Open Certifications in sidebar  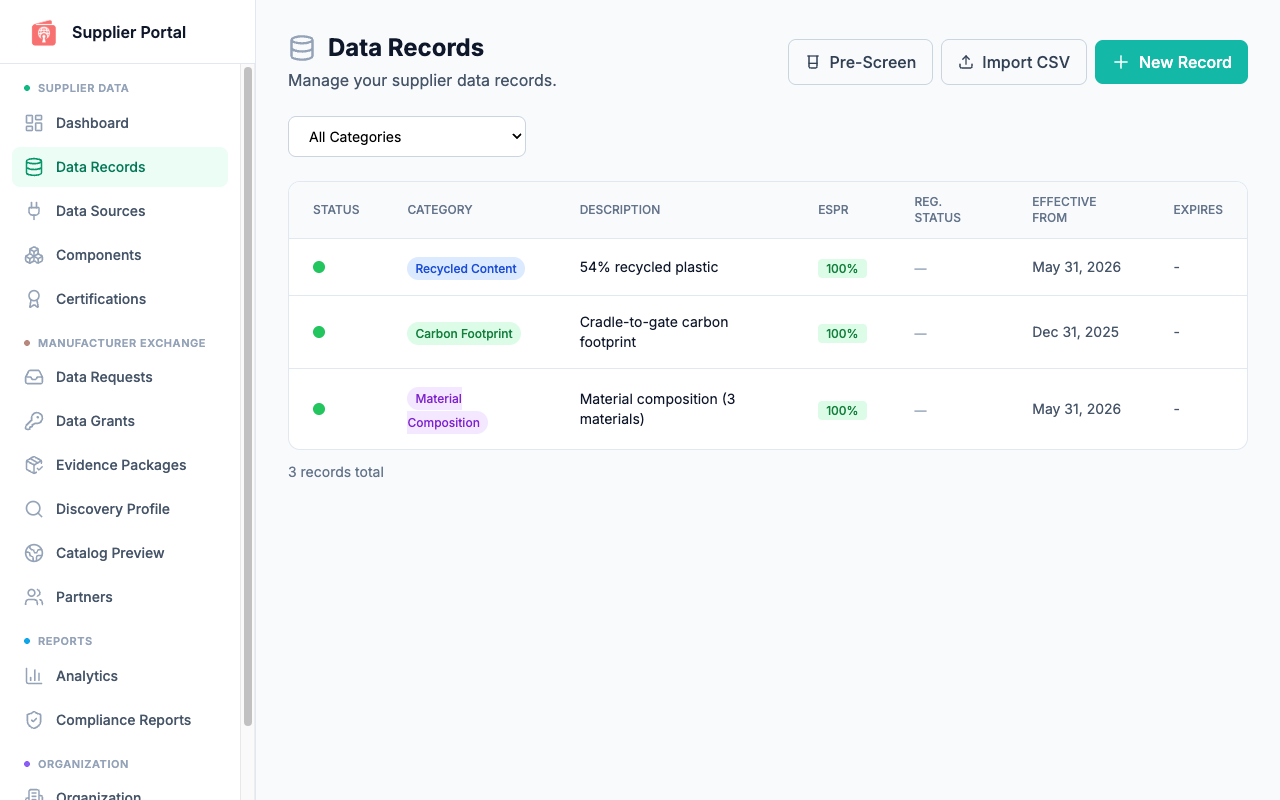(120, 299)
